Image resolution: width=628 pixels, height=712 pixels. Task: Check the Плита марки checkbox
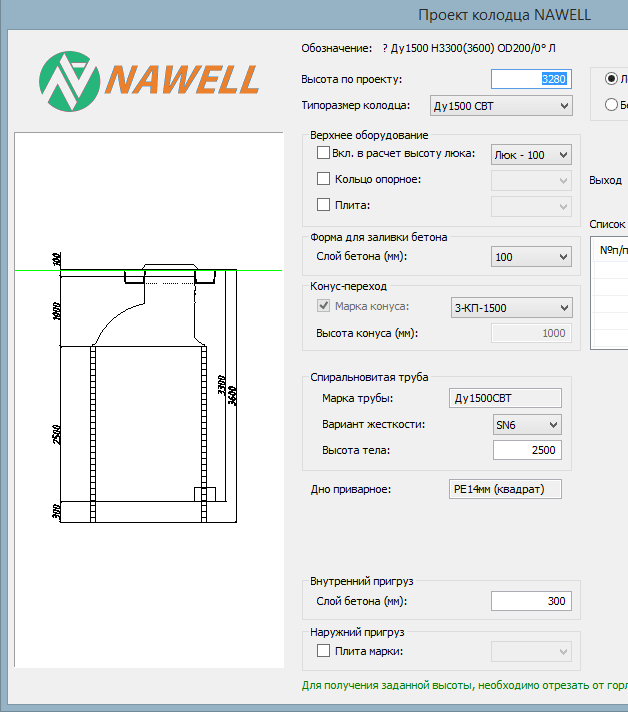pos(323,651)
